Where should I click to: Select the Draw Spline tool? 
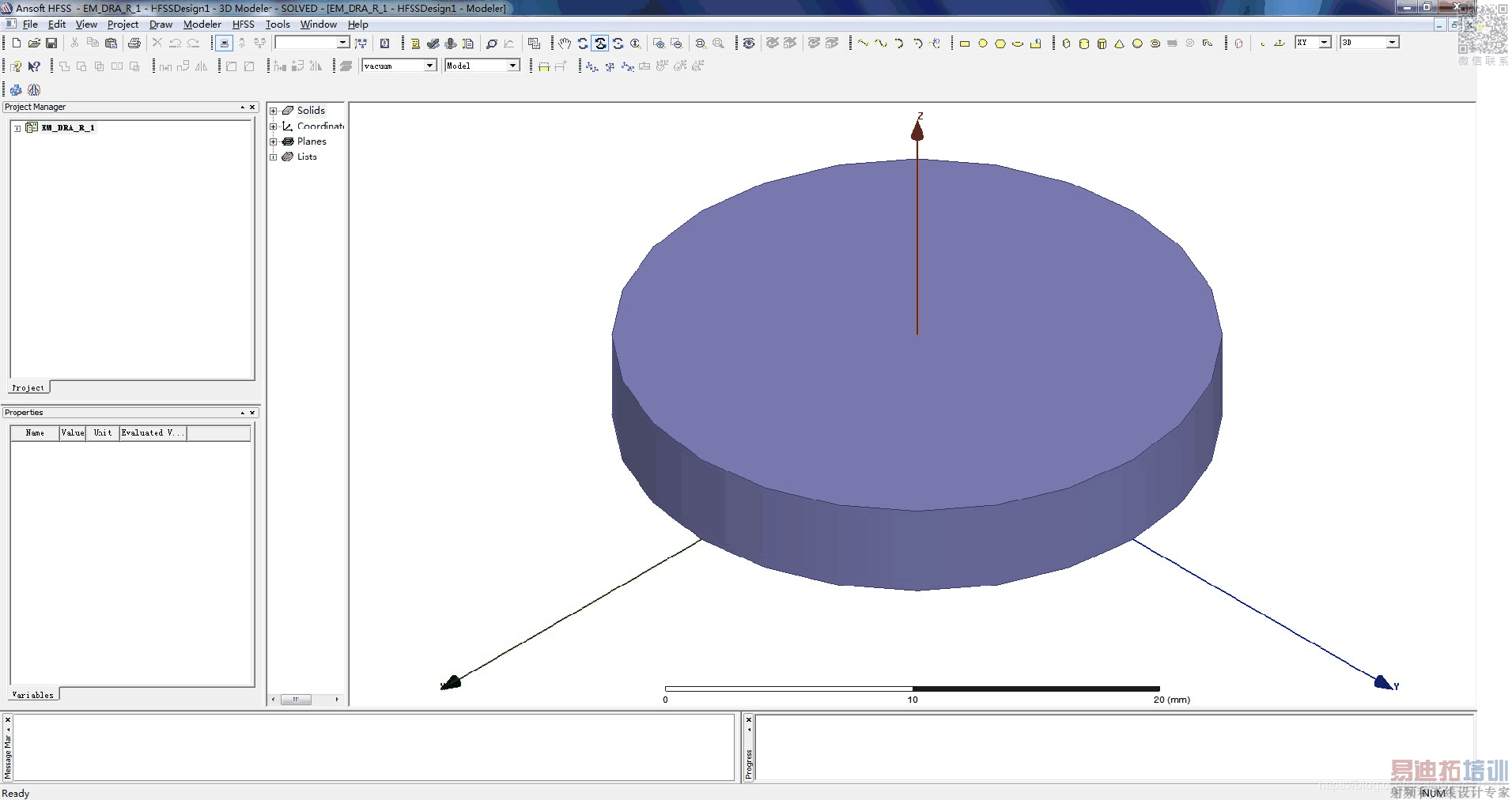(x=881, y=43)
